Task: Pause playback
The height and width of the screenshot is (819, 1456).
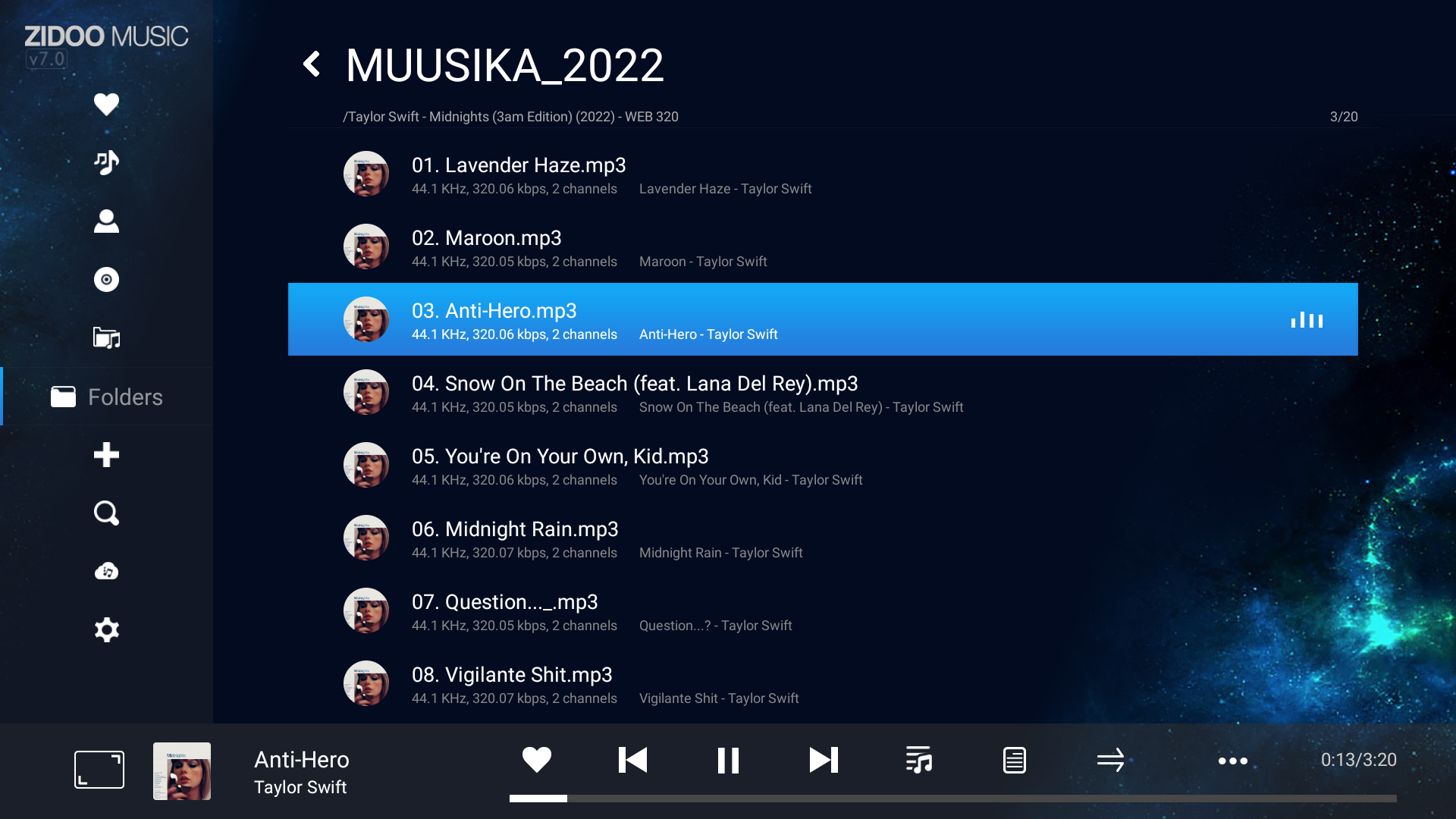Action: point(728,760)
